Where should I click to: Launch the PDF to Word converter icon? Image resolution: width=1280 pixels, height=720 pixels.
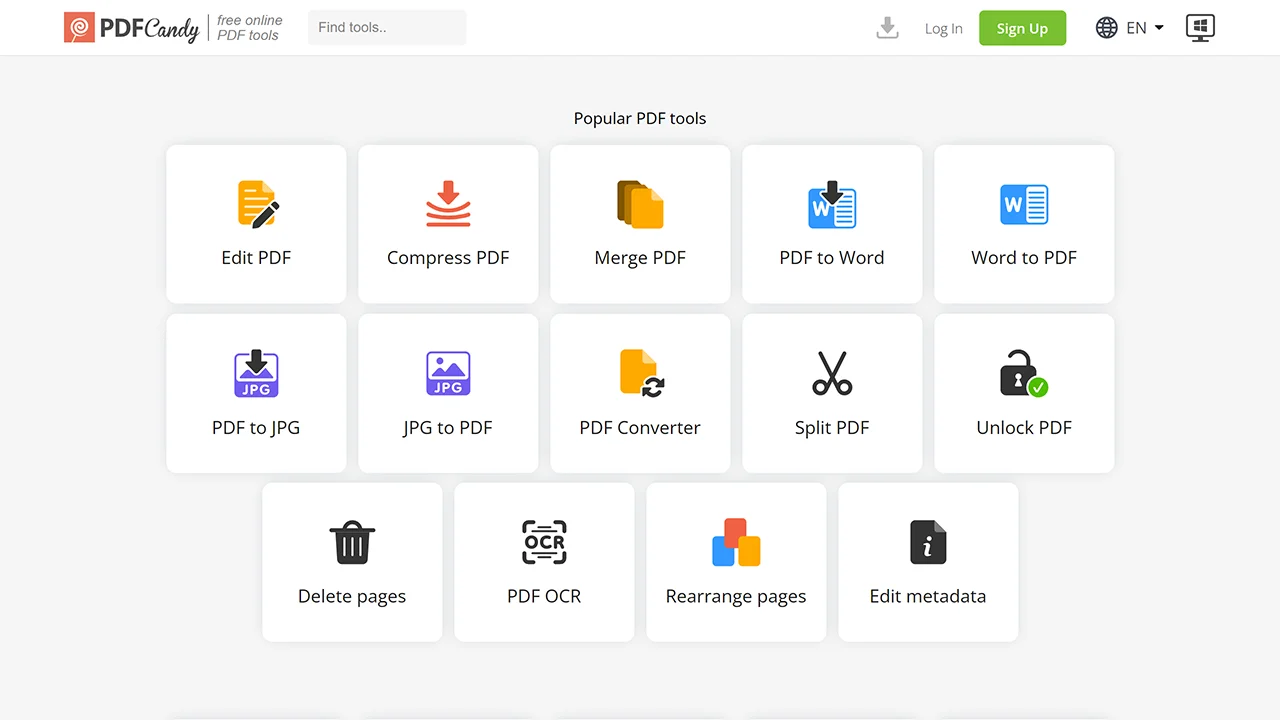tap(832, 204)
